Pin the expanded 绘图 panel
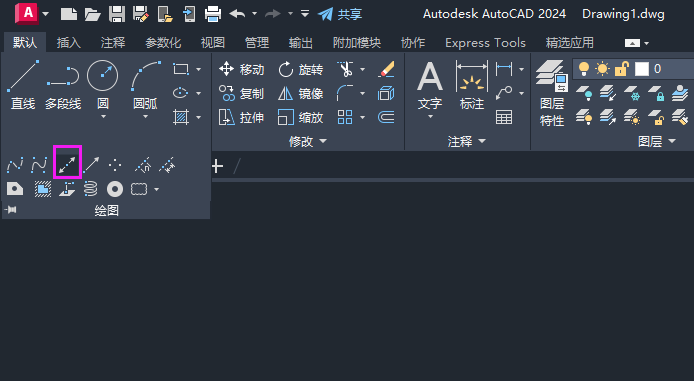The height and width of the screenshot is (381, 694). point(11,210)
